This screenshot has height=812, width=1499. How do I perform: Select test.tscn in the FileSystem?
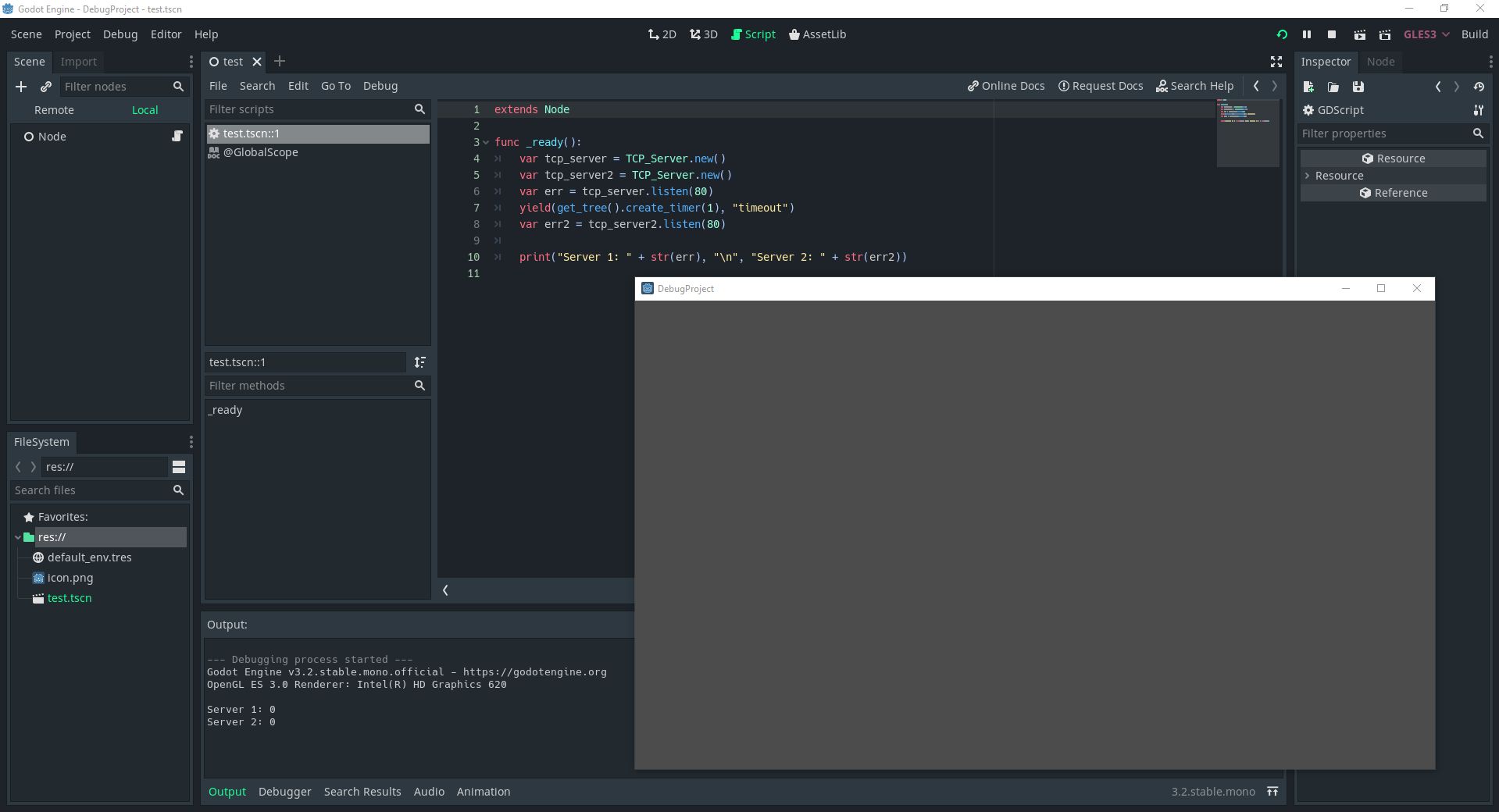(70, 598)
